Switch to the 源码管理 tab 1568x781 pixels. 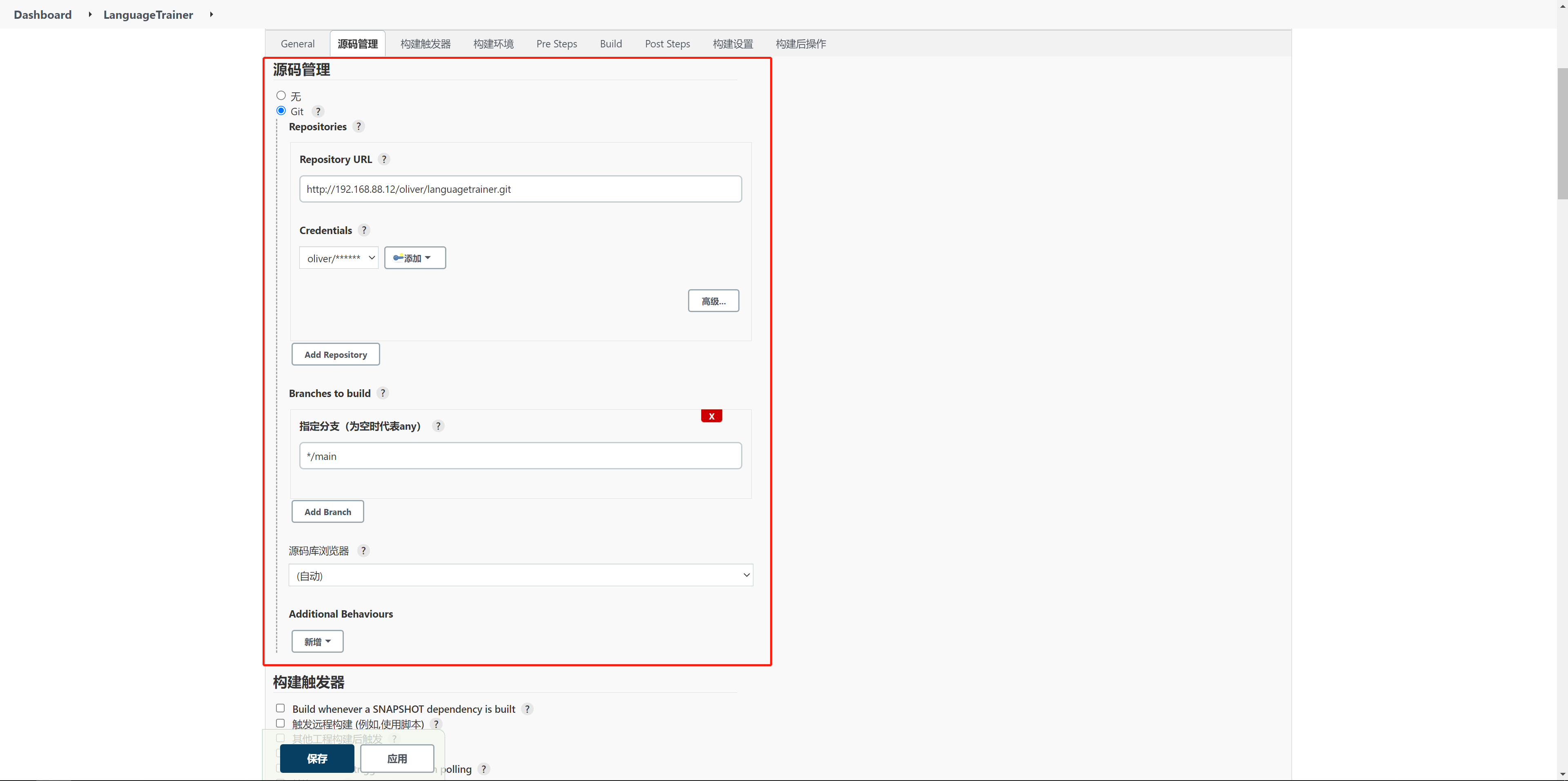(x=358, y=44)
